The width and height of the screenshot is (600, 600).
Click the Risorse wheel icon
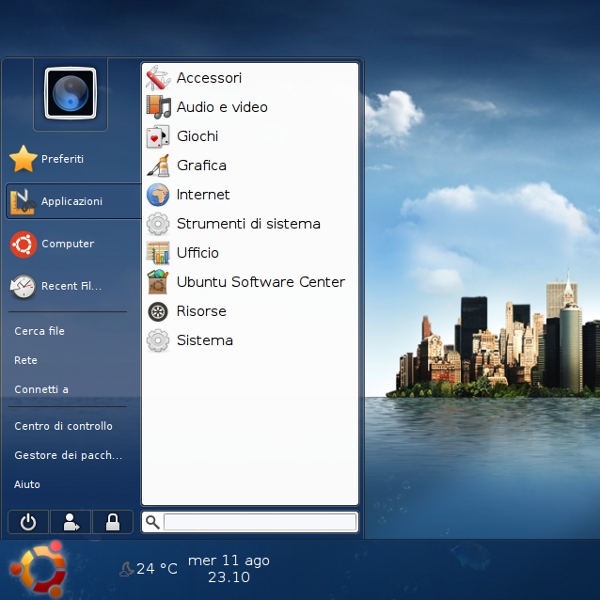click(x=158, y=311)
